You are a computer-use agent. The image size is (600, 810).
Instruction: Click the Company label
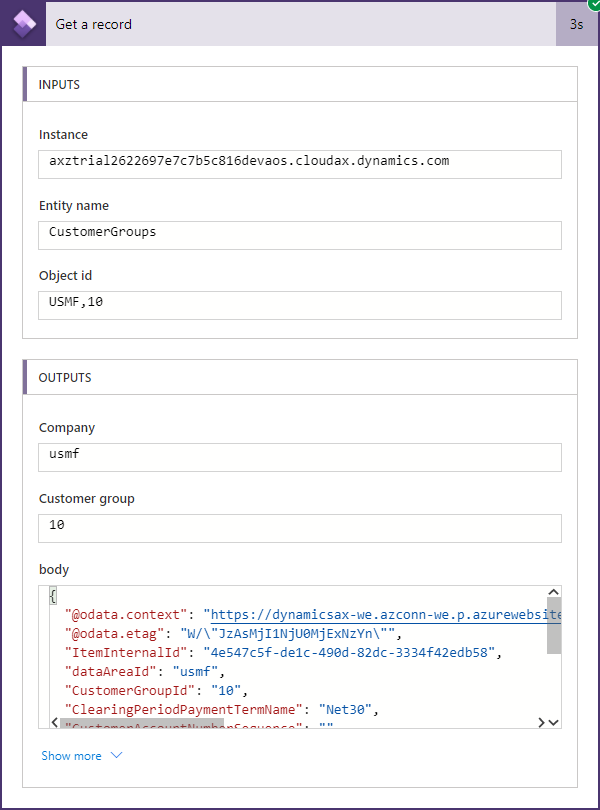click(x=67, y=428)
